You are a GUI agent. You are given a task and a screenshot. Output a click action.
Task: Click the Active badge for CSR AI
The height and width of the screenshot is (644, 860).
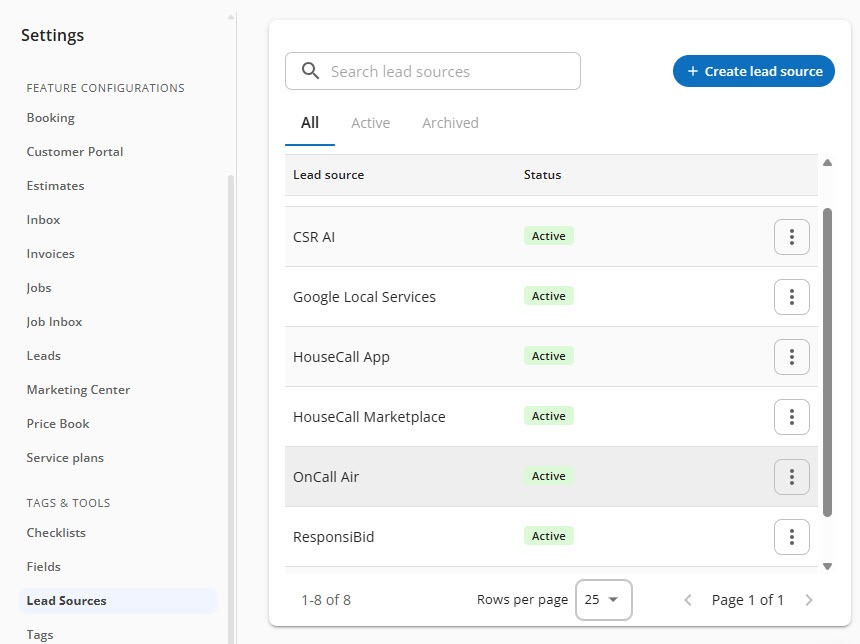click(548, 236)
